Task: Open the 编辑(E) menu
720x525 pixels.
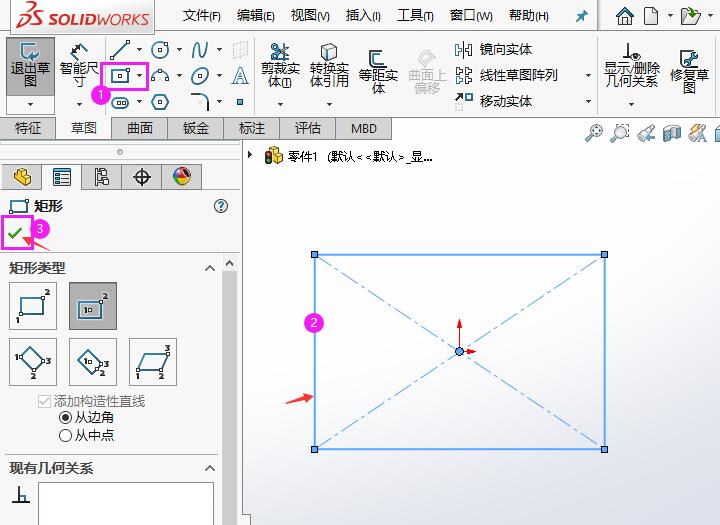Action: pyautogui.click(x=256, y=16)
